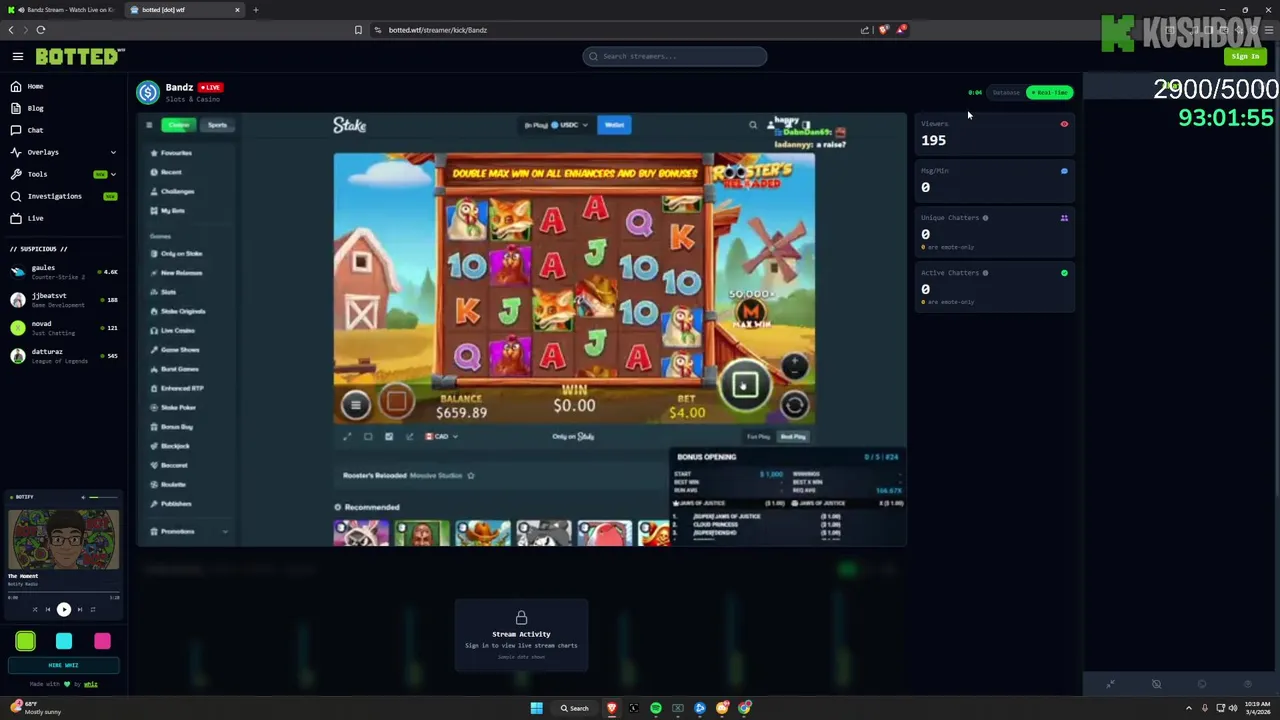1280x720 pixels.
Task: Click the Sign In button
Action: (1245, 56)
